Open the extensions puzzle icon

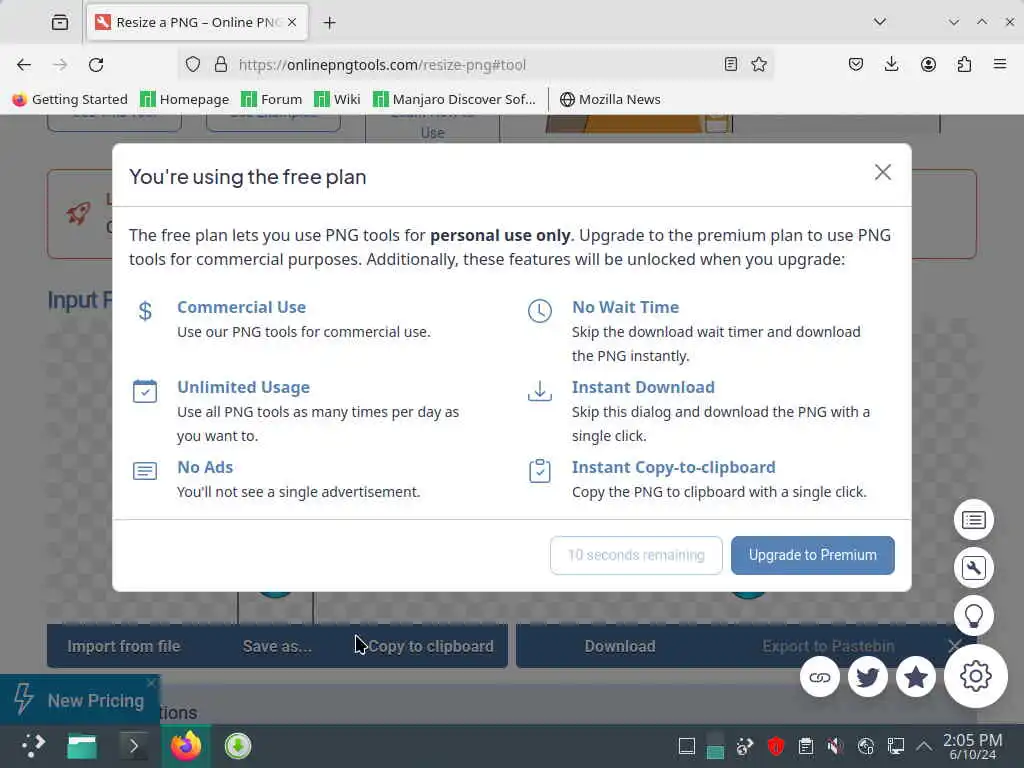tap(964, 64)
